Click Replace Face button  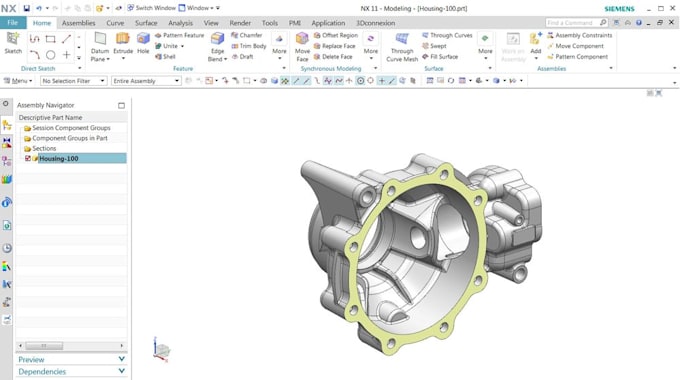[x=334, y=46]
